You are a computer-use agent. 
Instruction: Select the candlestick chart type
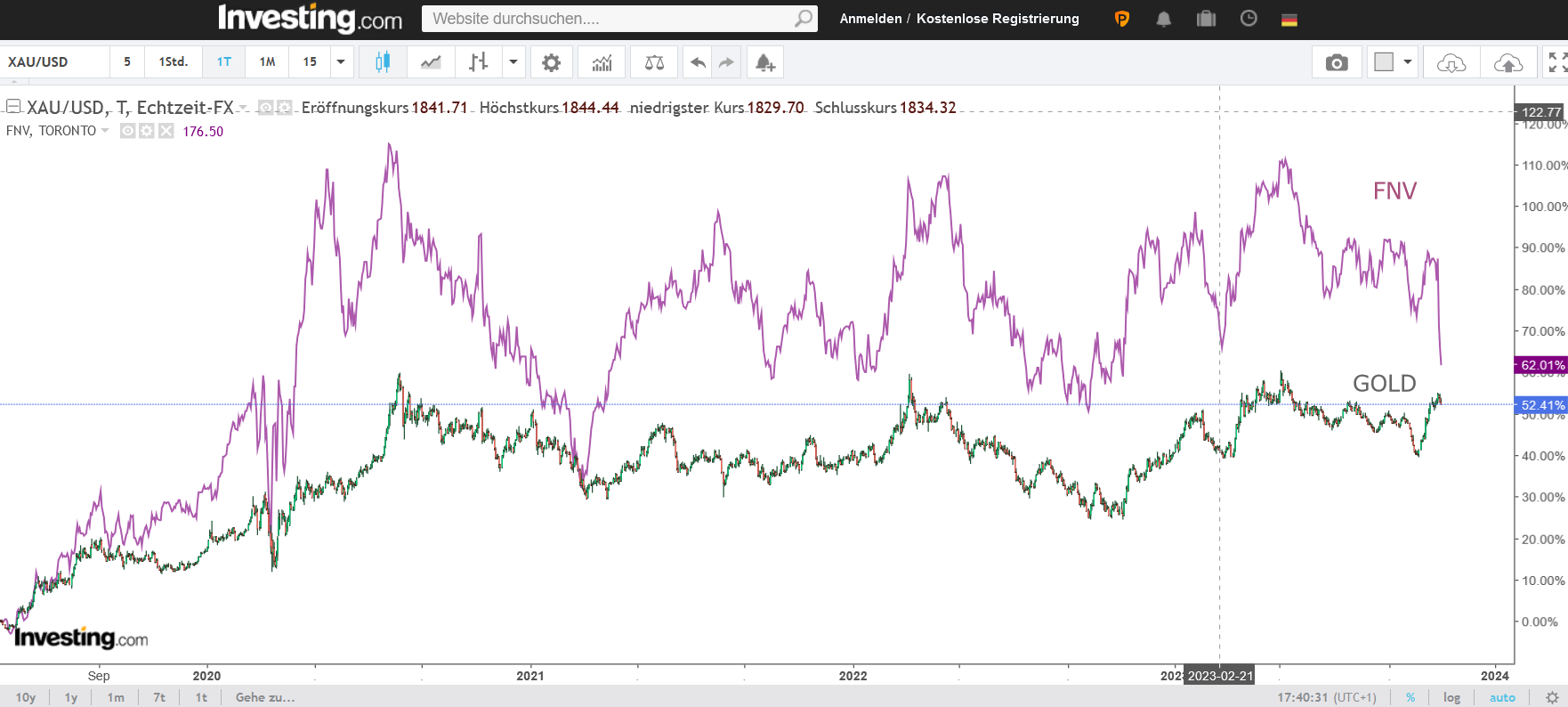[x=383, y=62]
